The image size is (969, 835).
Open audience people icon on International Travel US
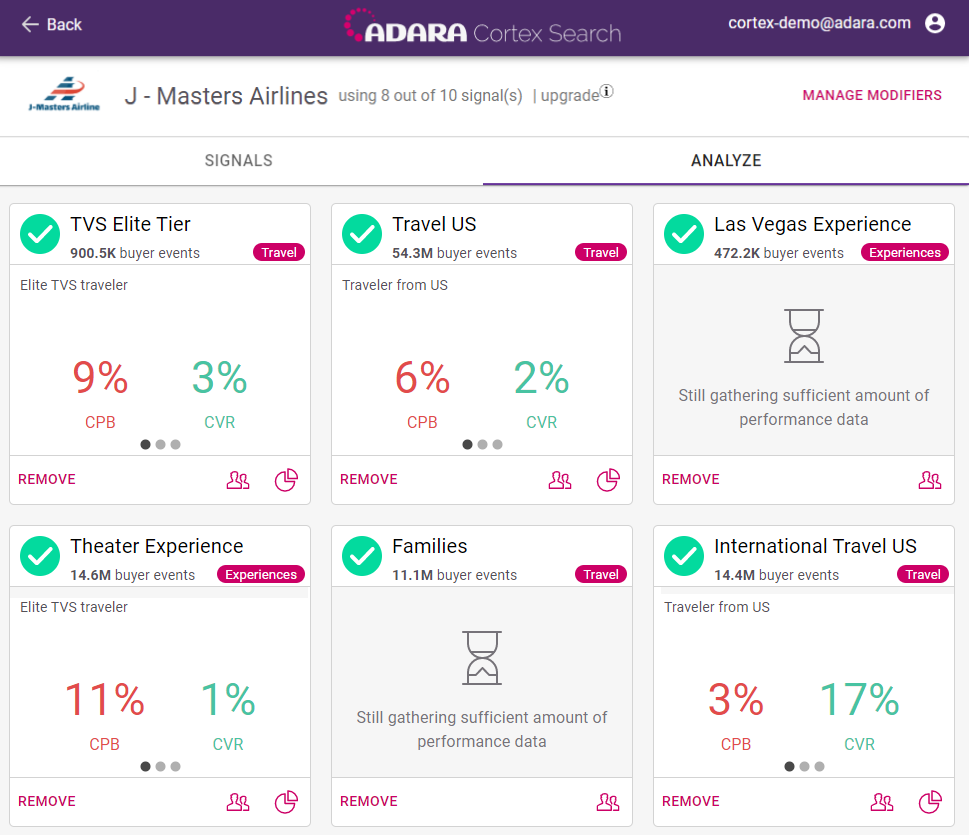(x=882, y=802)
